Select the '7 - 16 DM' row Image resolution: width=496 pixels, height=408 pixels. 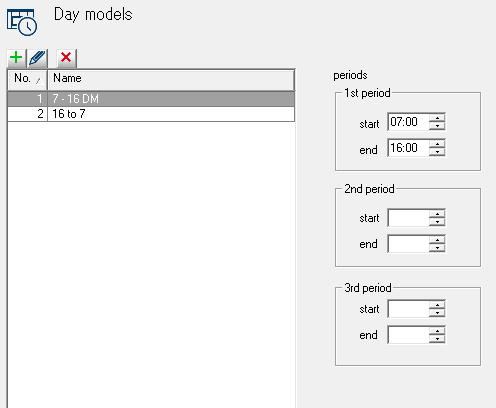coord(151,99)
